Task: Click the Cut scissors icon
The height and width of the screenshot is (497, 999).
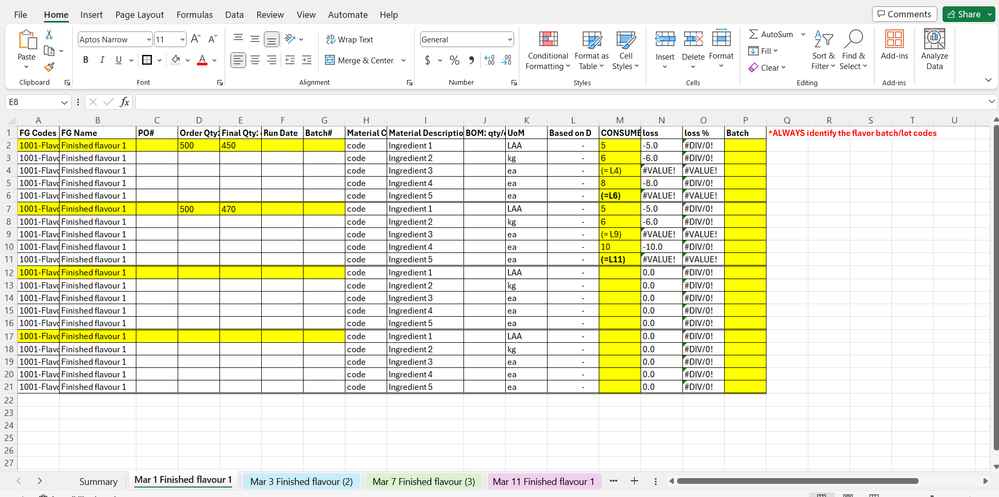Action: (x=49, y=35)
